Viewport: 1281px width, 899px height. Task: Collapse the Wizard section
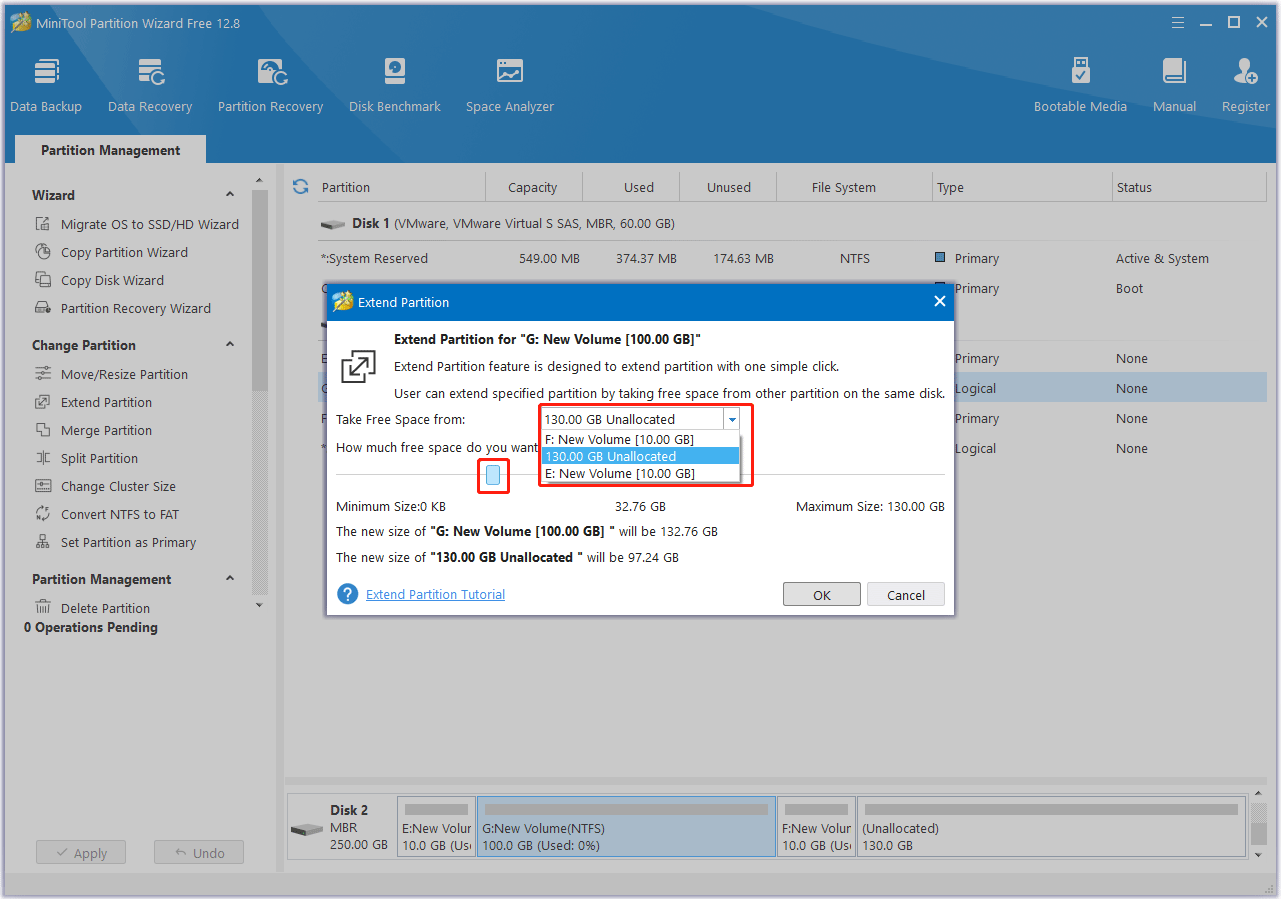click(230, 195)
